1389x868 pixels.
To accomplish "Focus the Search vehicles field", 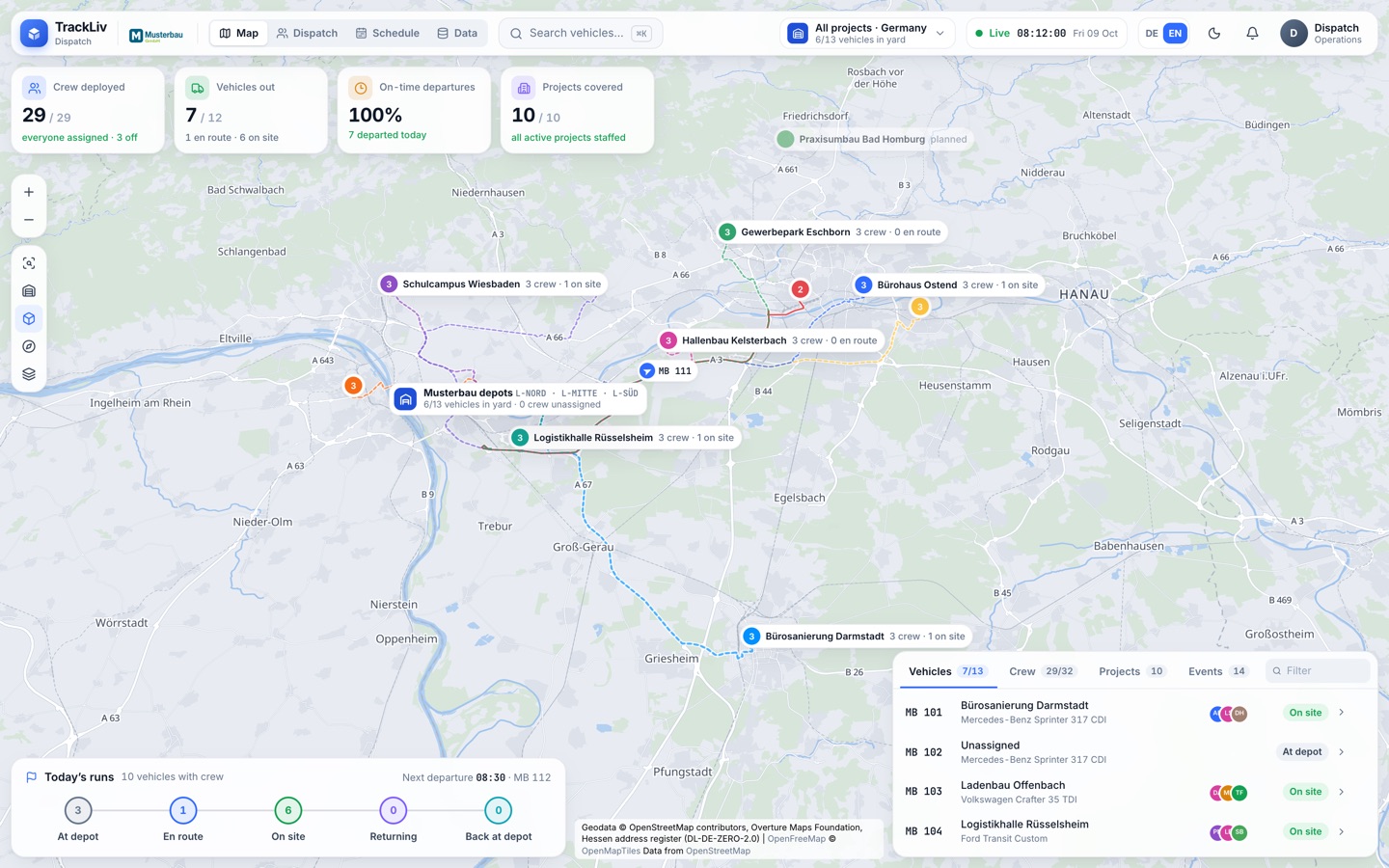I will [581, 33].
